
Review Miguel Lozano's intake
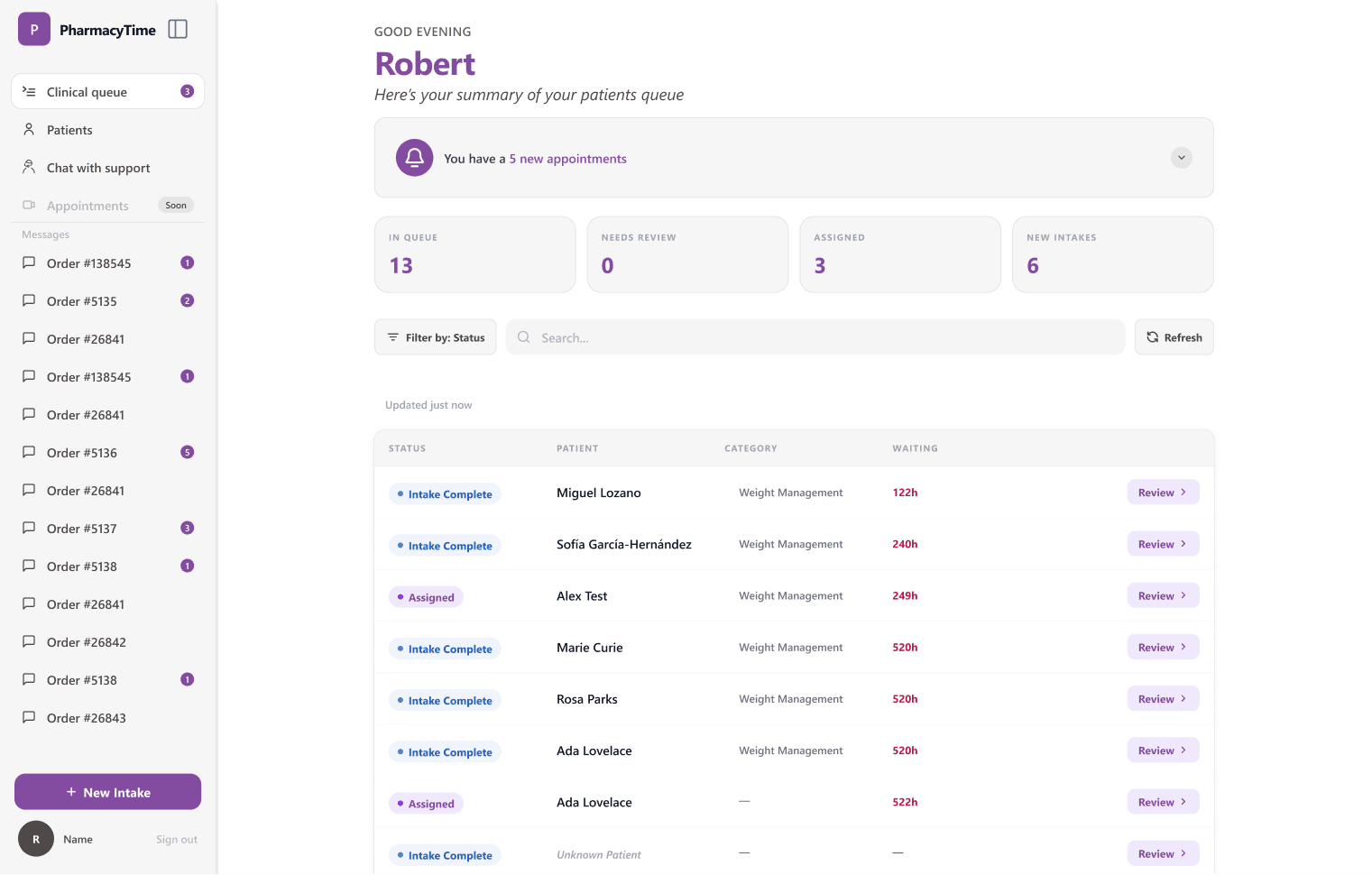[x=1163, y=493]
